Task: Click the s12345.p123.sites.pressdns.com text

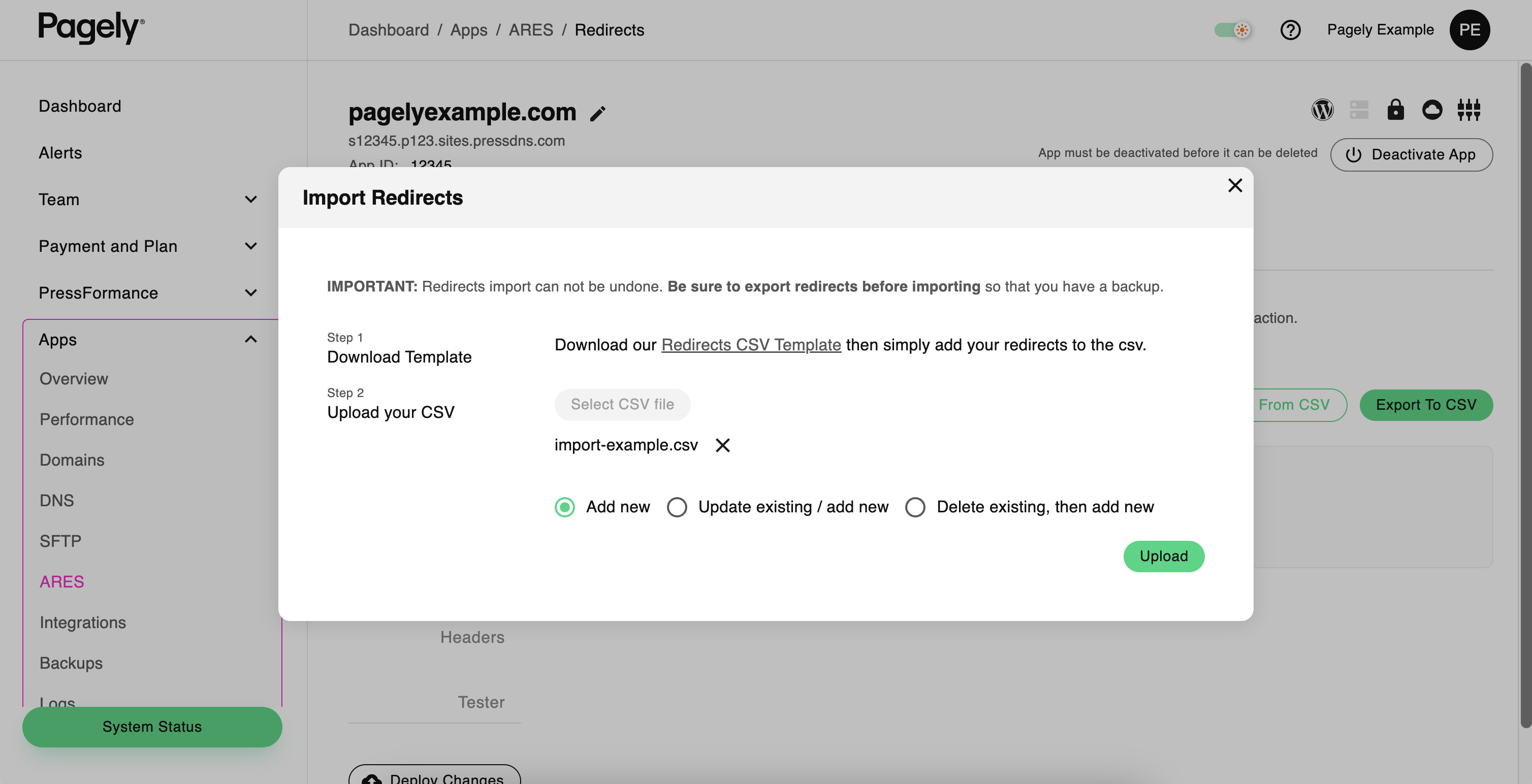Action: pos(456,141)
